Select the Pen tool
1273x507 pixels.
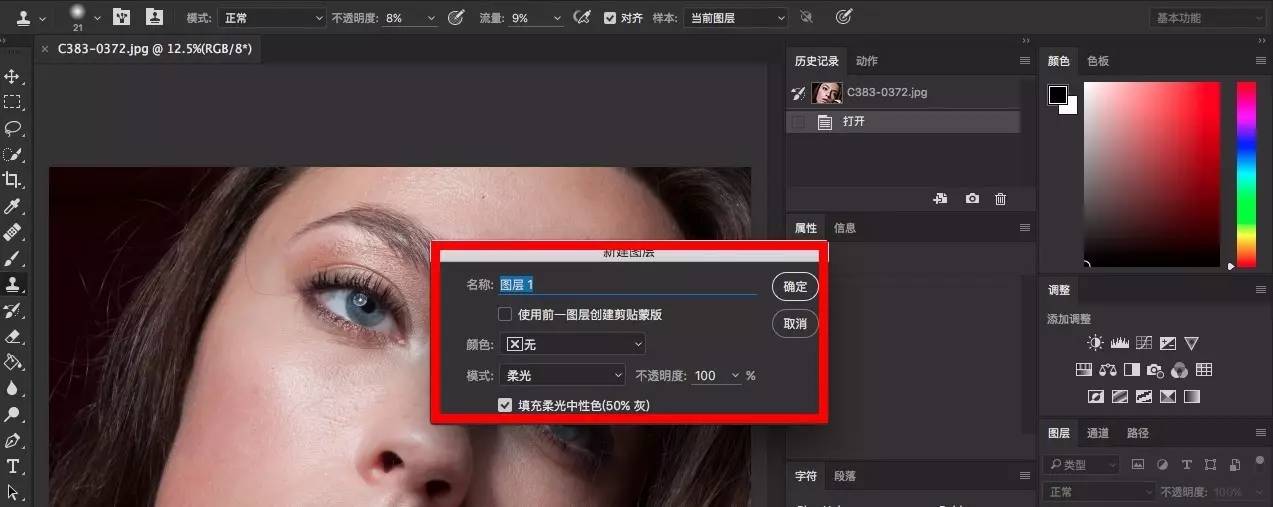13,440
